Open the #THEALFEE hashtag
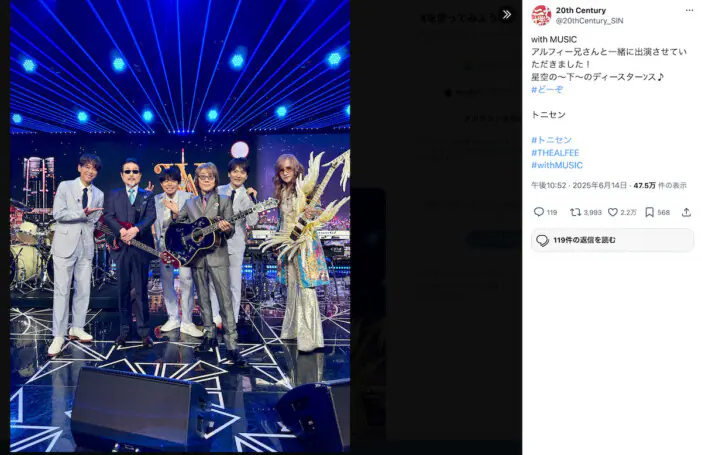Viewport: 702px width, 455px height. [x=555, y=152]
